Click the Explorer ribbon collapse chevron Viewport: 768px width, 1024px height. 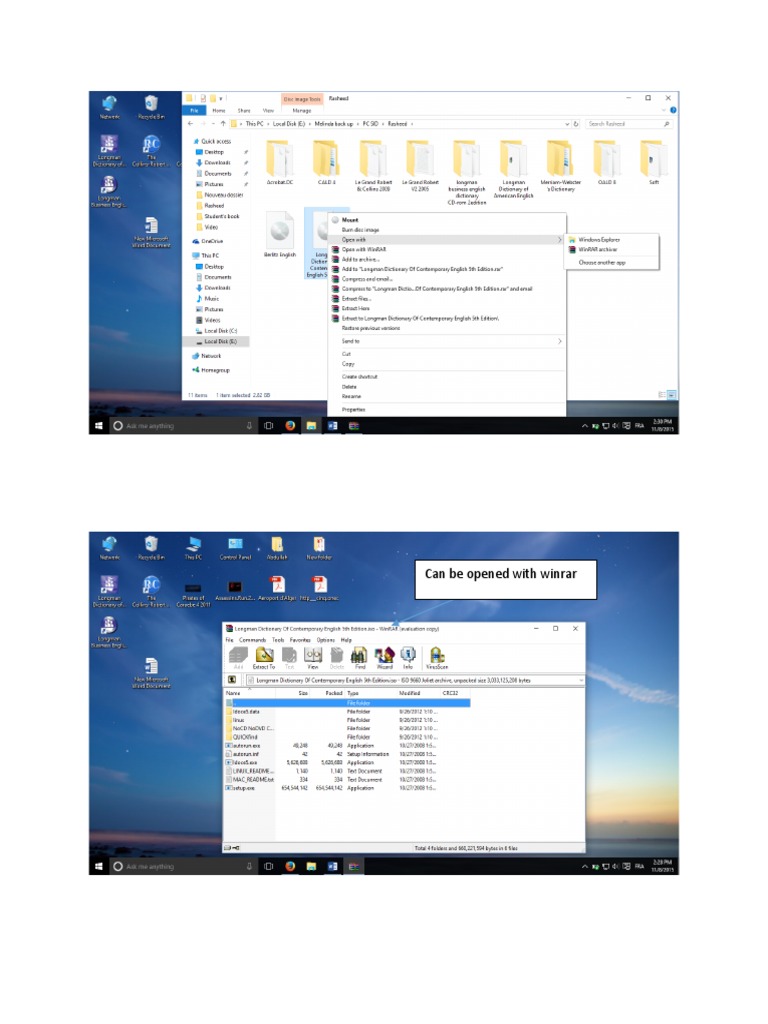(x=665, y=110)
